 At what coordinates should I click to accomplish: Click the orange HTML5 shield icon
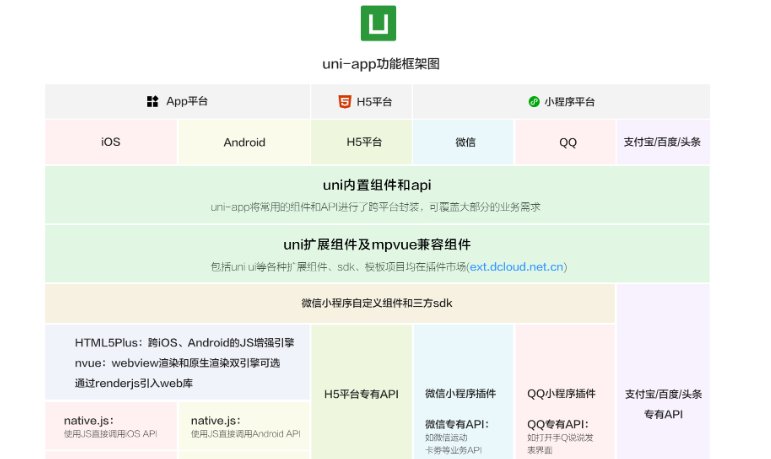tap(345, 101)
